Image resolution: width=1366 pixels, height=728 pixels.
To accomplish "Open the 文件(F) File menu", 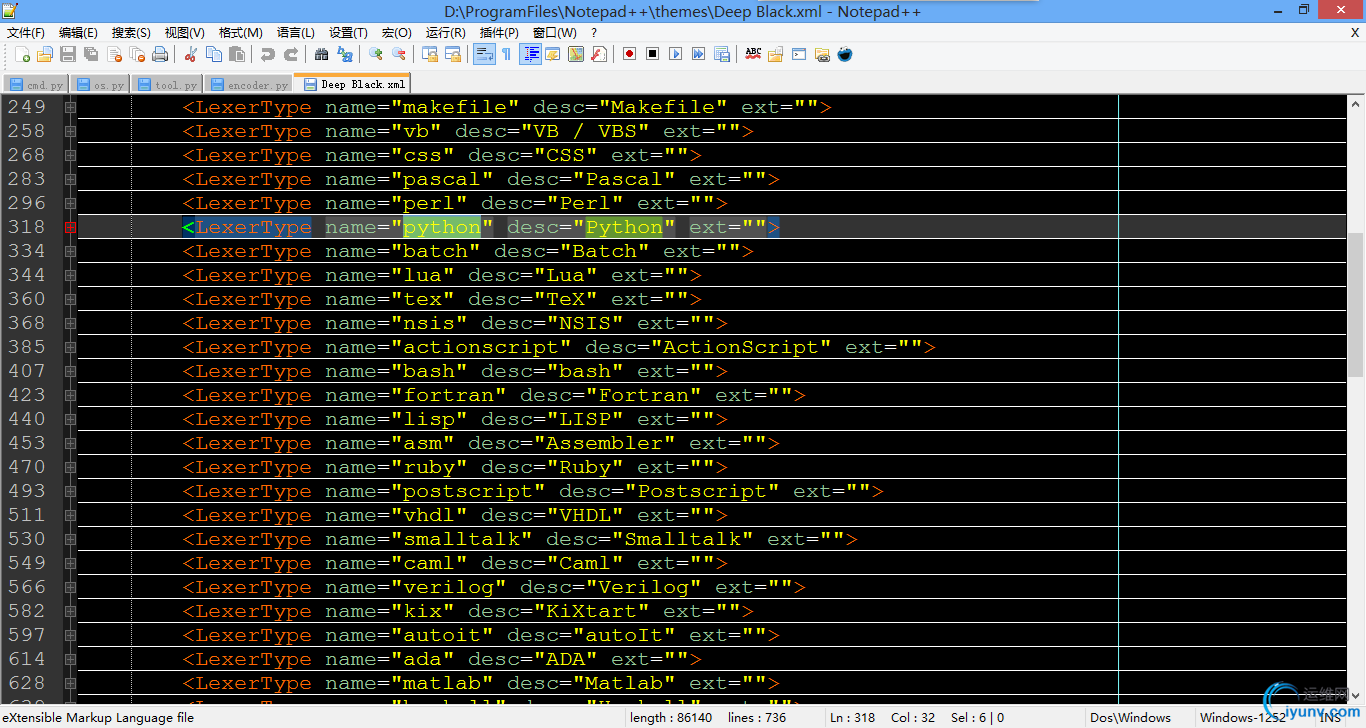I will coord(26,33).
